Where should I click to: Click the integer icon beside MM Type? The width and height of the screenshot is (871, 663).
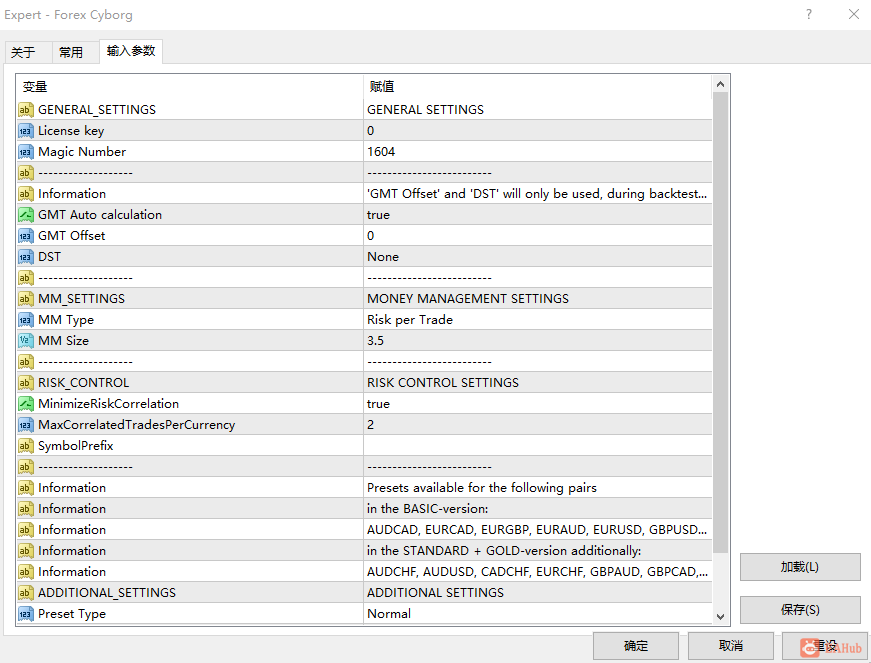[x=26, y=320]
